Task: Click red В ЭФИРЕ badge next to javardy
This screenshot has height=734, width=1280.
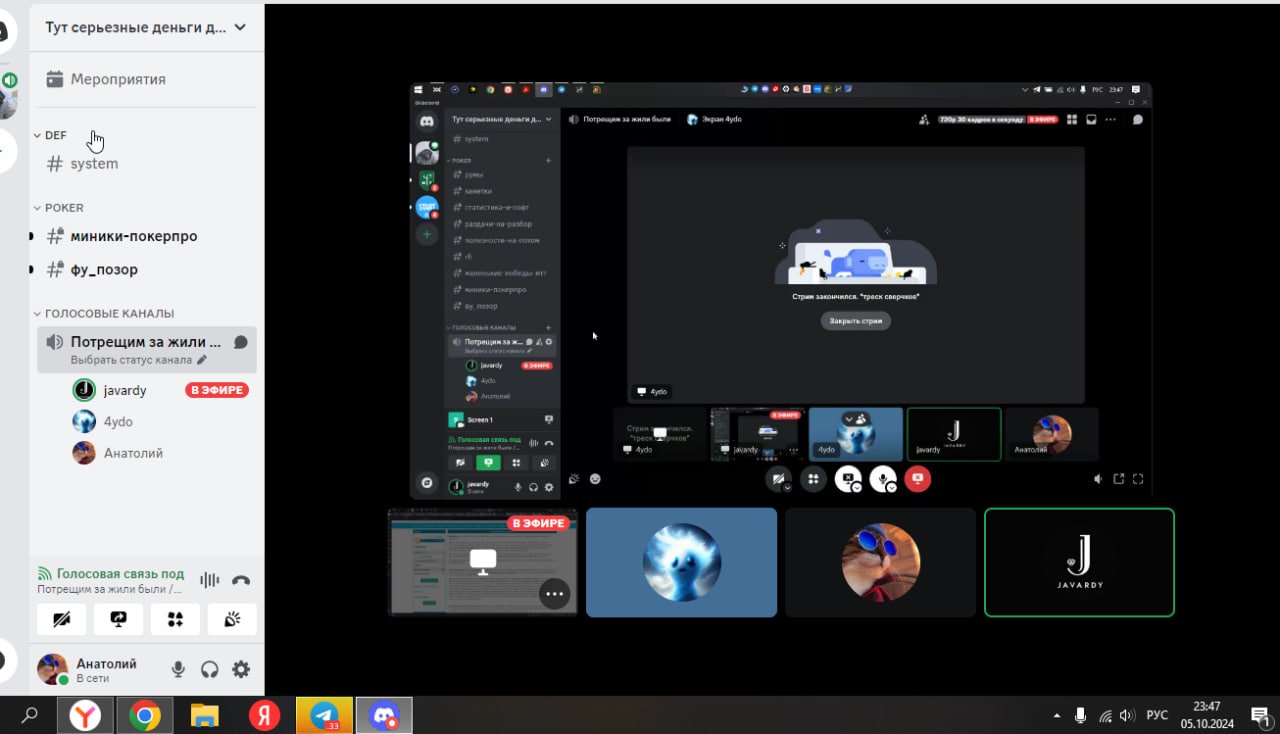Action: click(x=217, y=390)
